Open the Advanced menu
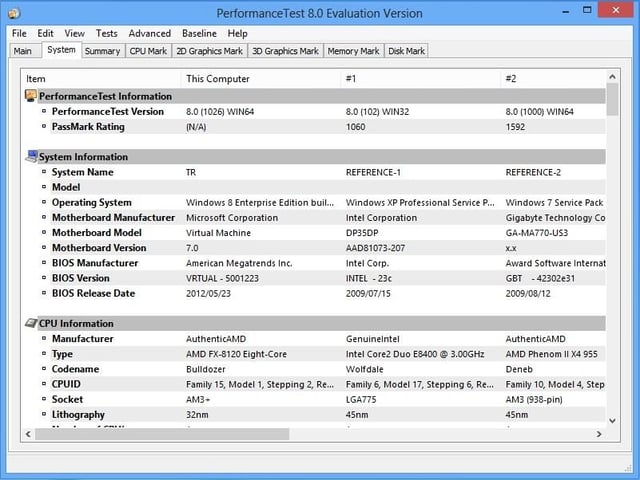The height and width of the screenshot is (480, 640). click(149, 33)
